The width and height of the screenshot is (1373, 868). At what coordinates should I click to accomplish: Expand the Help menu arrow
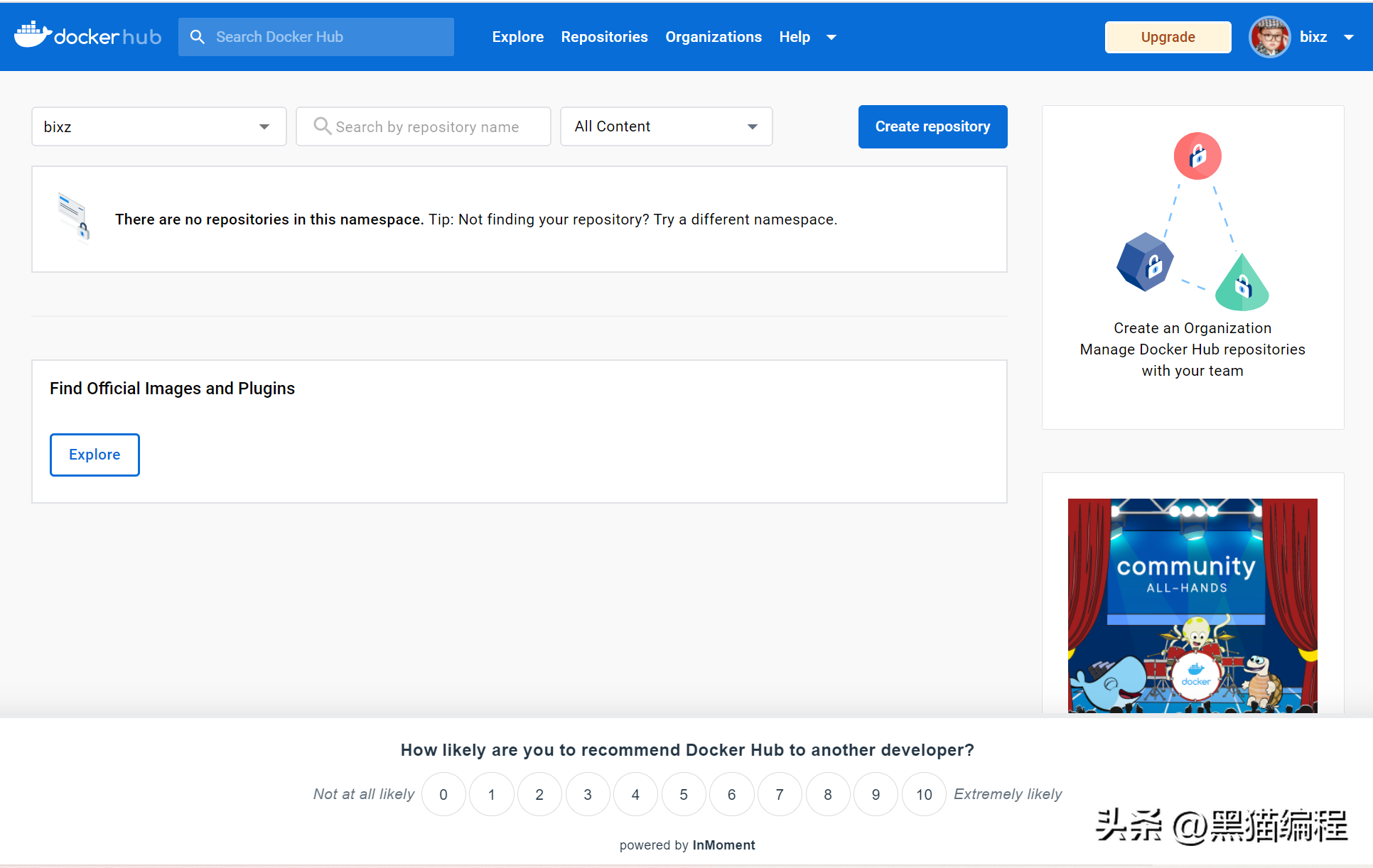pyautogui.click(x=831, y=37)
